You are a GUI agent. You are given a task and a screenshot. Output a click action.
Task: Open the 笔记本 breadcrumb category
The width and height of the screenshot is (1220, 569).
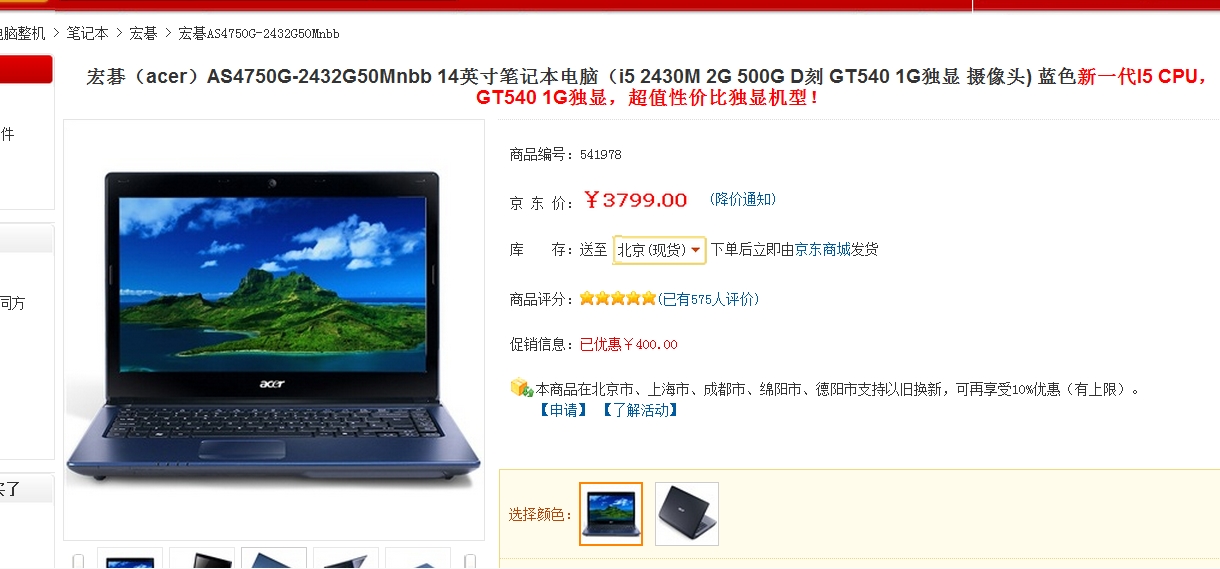pos(88,33)
